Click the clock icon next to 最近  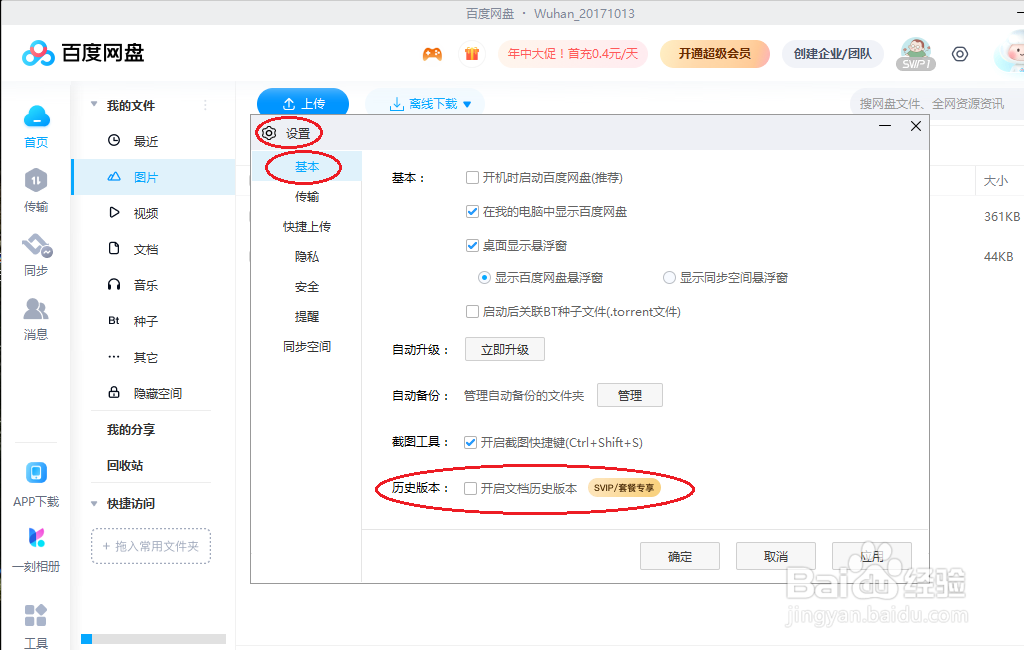114,140
